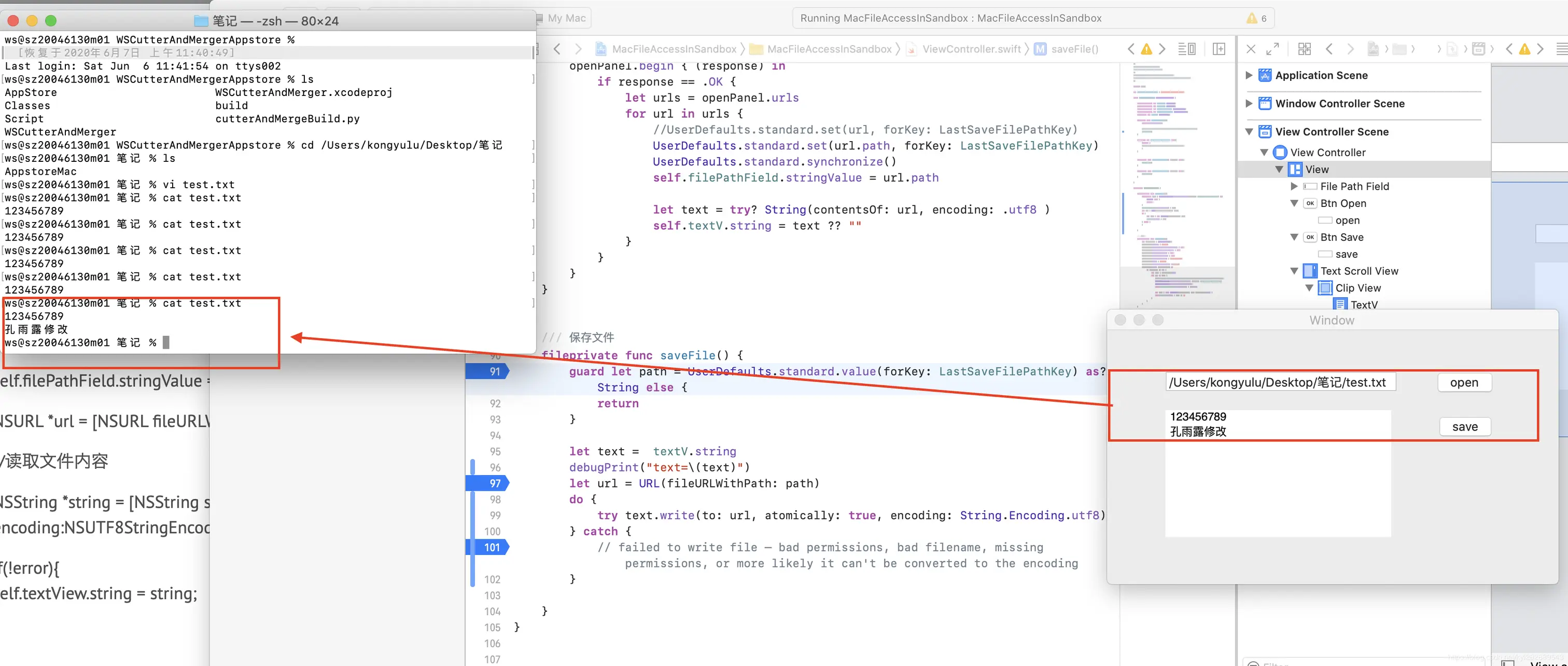This screenshot has width=1568, height=666.
Task: Click the View Controller Scene icon
Action: (1265, 132)
